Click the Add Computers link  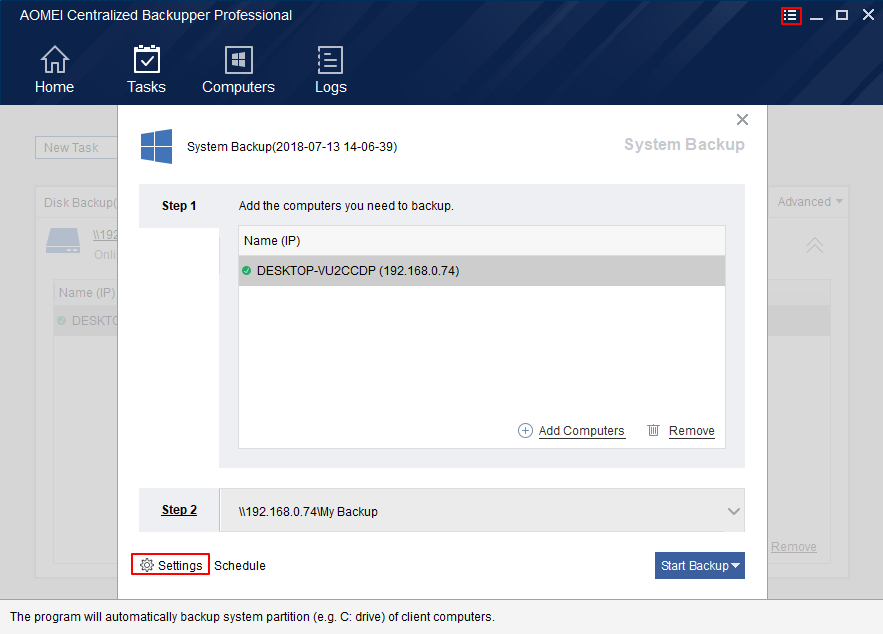pyautogui.click(x=582, y=431)
